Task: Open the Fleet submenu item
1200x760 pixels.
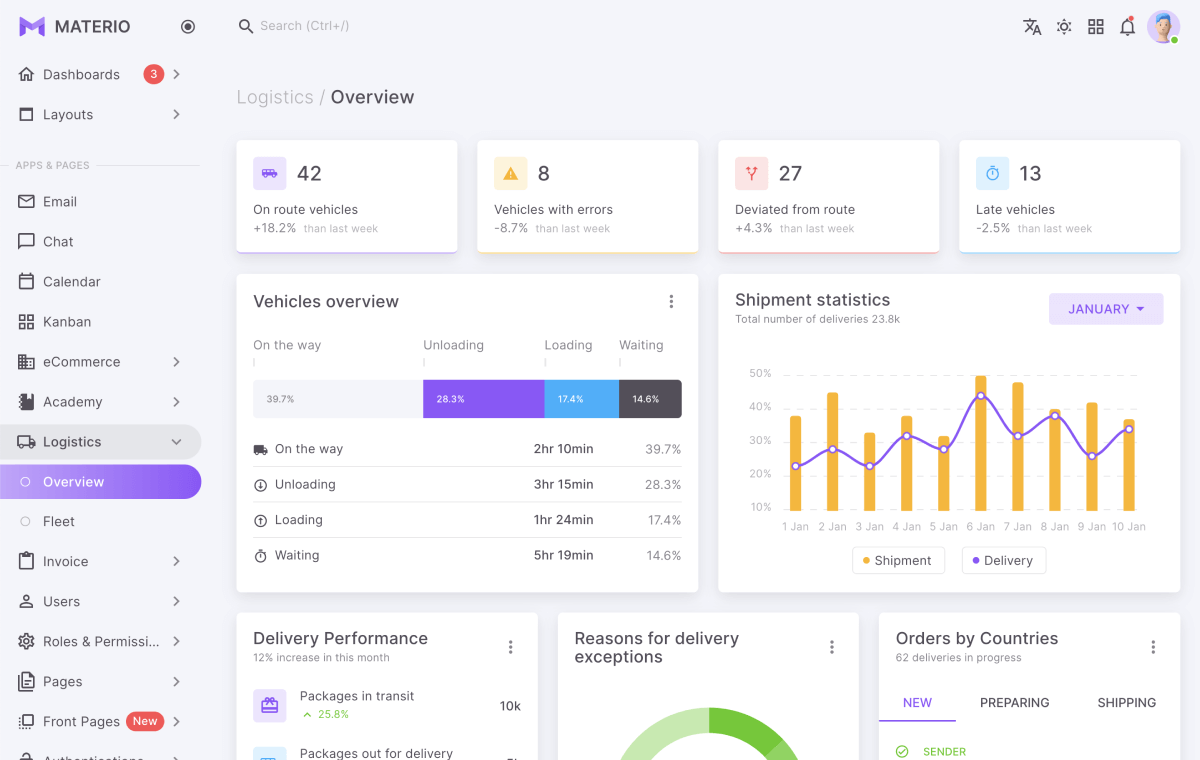Action: coord(100,521)
